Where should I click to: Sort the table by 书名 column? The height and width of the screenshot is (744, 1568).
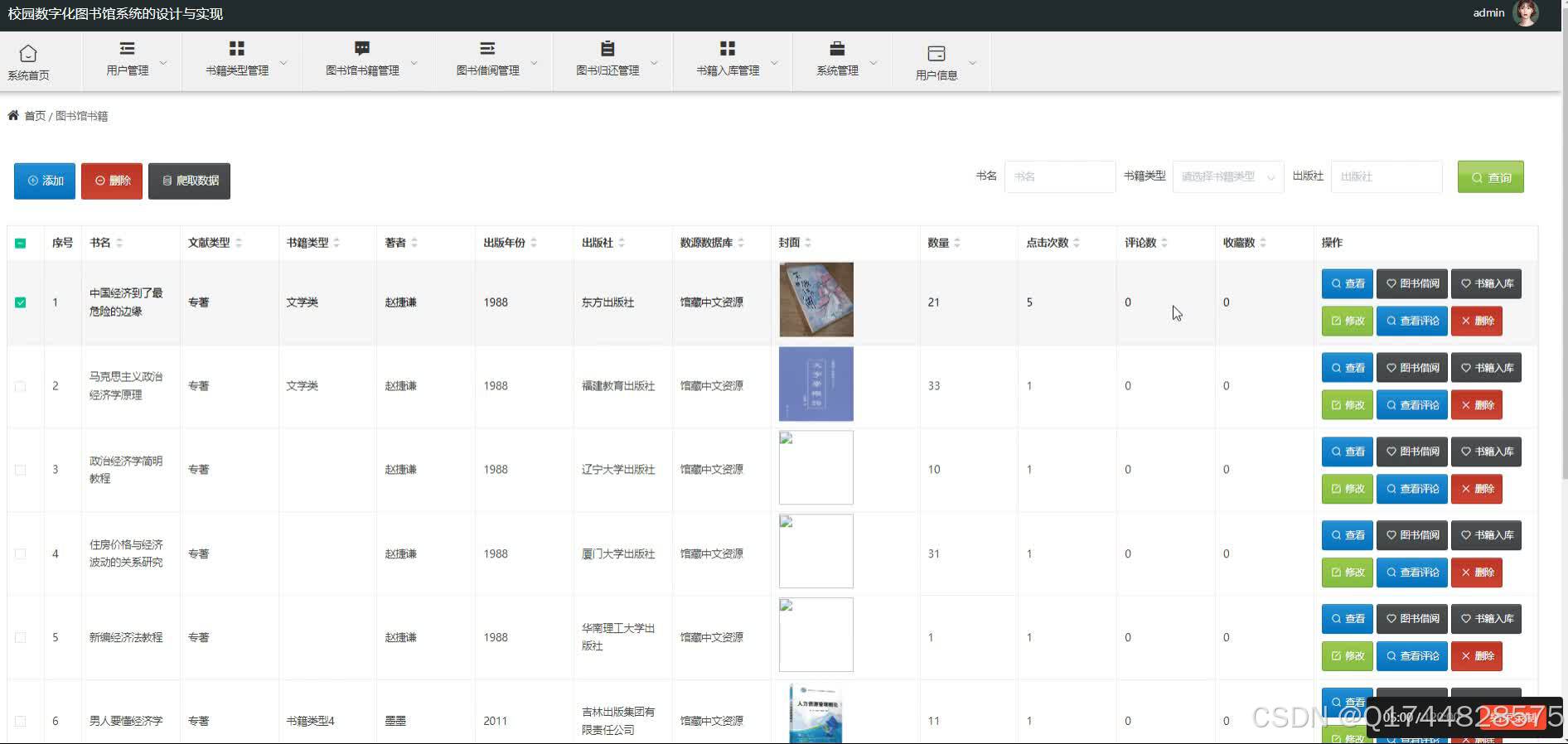[119, 243]
